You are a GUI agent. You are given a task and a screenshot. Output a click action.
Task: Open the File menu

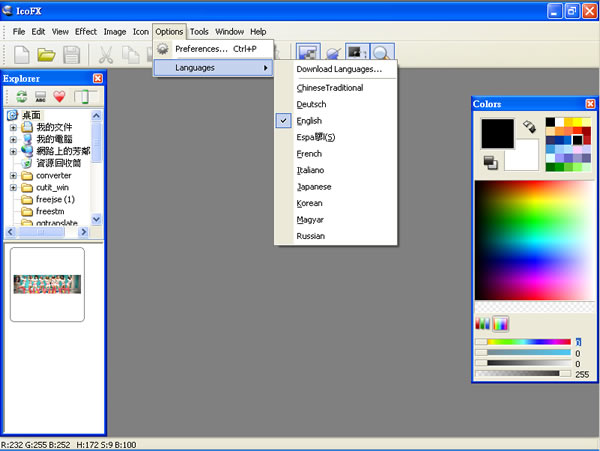pyautogui.click(x=19, y=32)
